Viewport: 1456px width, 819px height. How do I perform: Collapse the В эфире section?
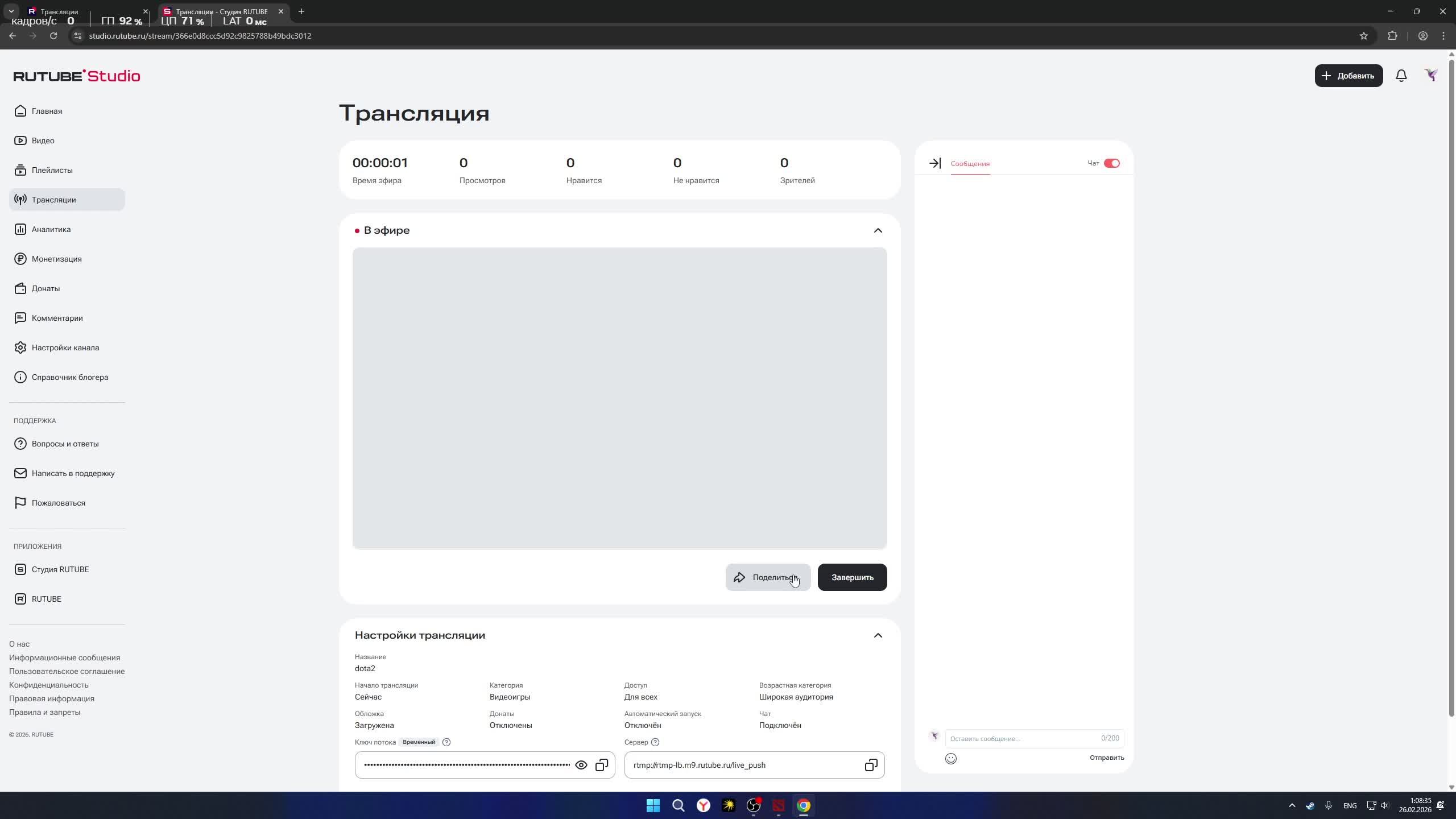point(878,230)
